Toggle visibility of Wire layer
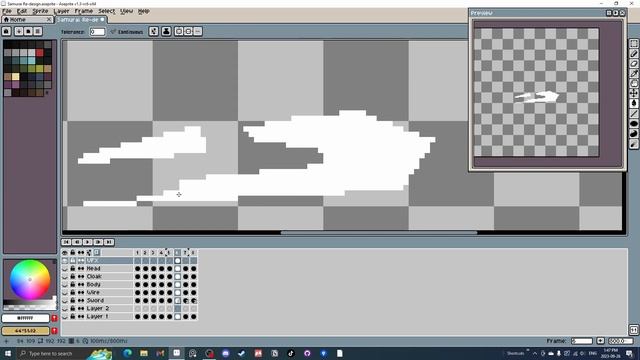The height and width of the screenshot is (360, 640). coord(65,292)
